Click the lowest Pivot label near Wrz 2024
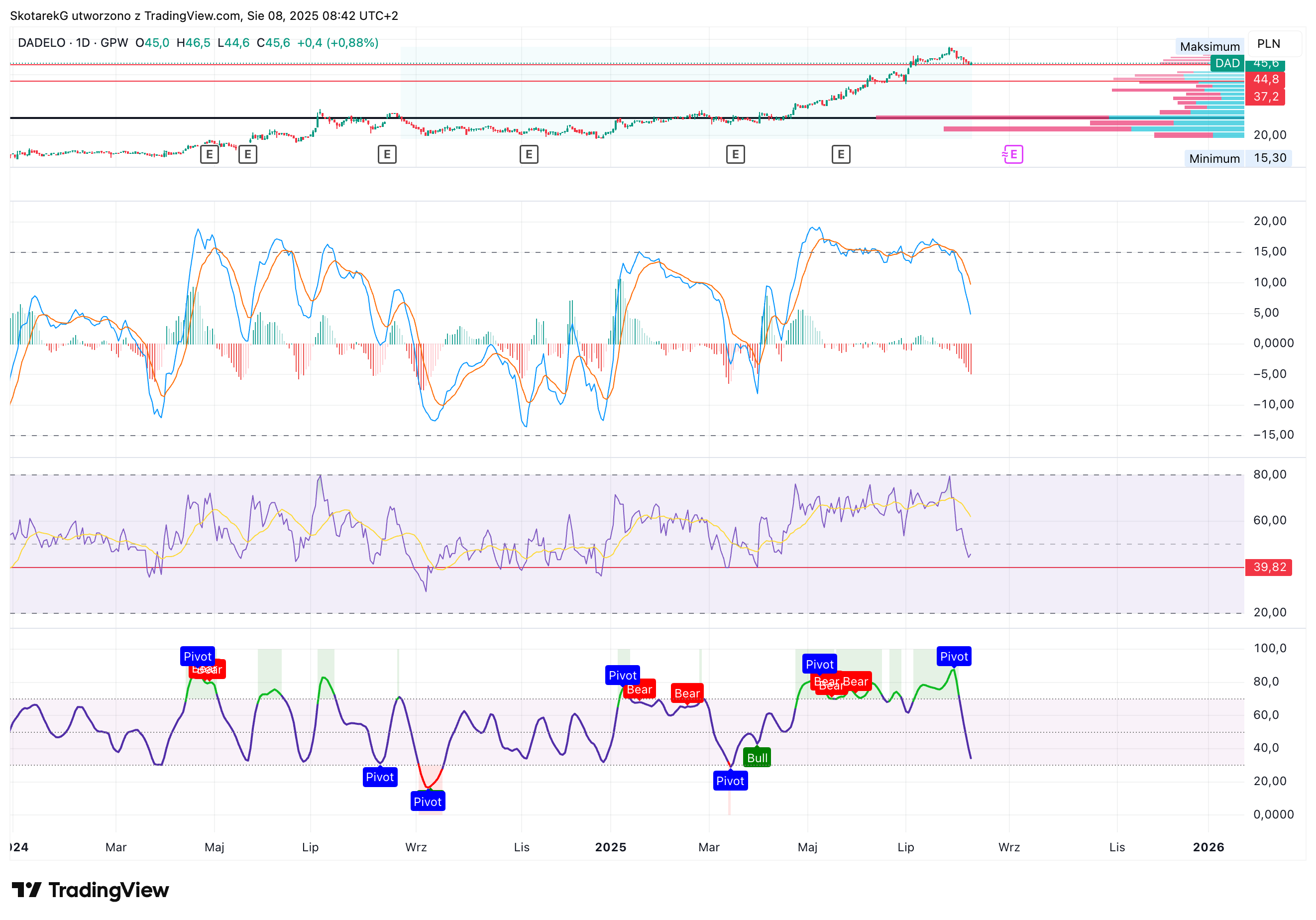 pyautogui.click(x=428, y=802)
